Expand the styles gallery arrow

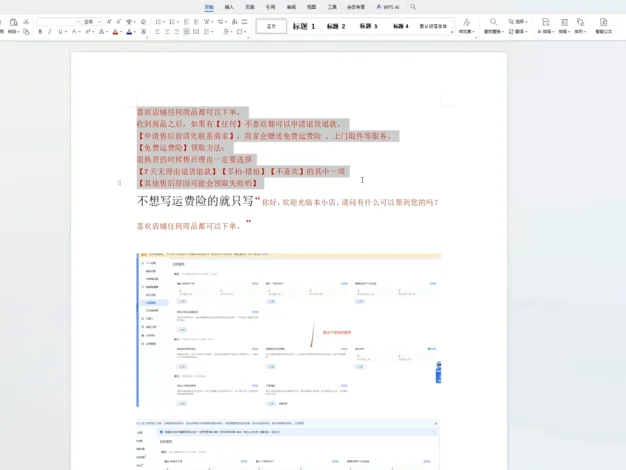click(452, 32)
